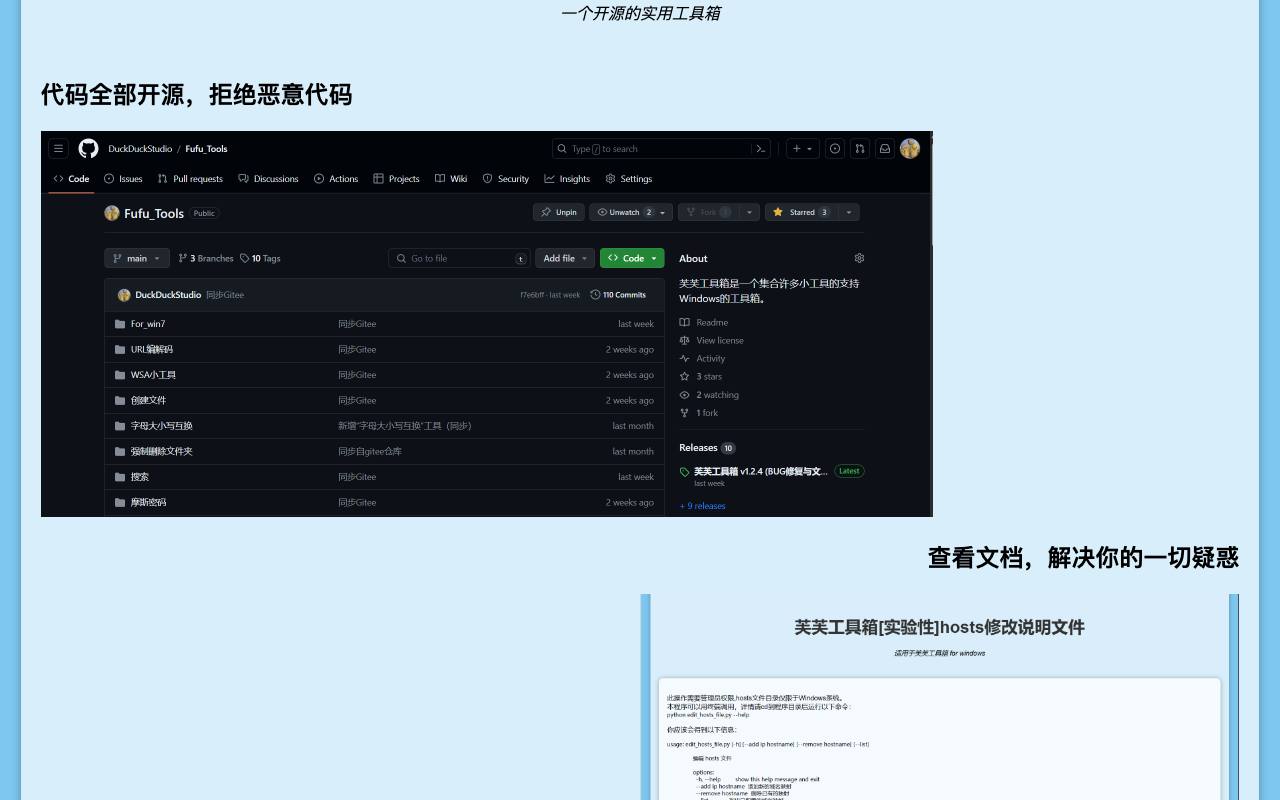Image resolution: width=1280 pixels, height=800 pixels.
Task: Click the release tag icon beside 芙芙工具箱 v1.2.4
Action: [x=685, y=472]
